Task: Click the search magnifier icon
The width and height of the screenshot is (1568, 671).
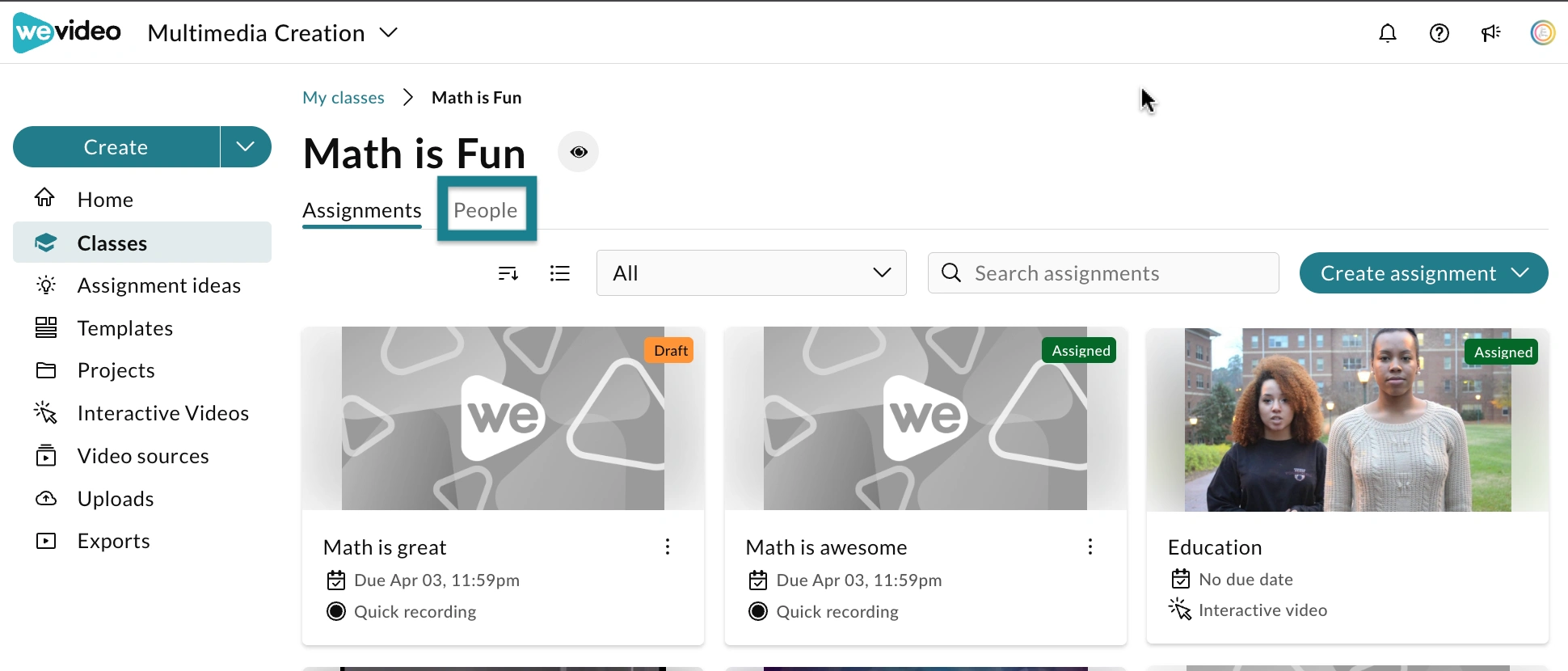Action: (x=952, y=273)
